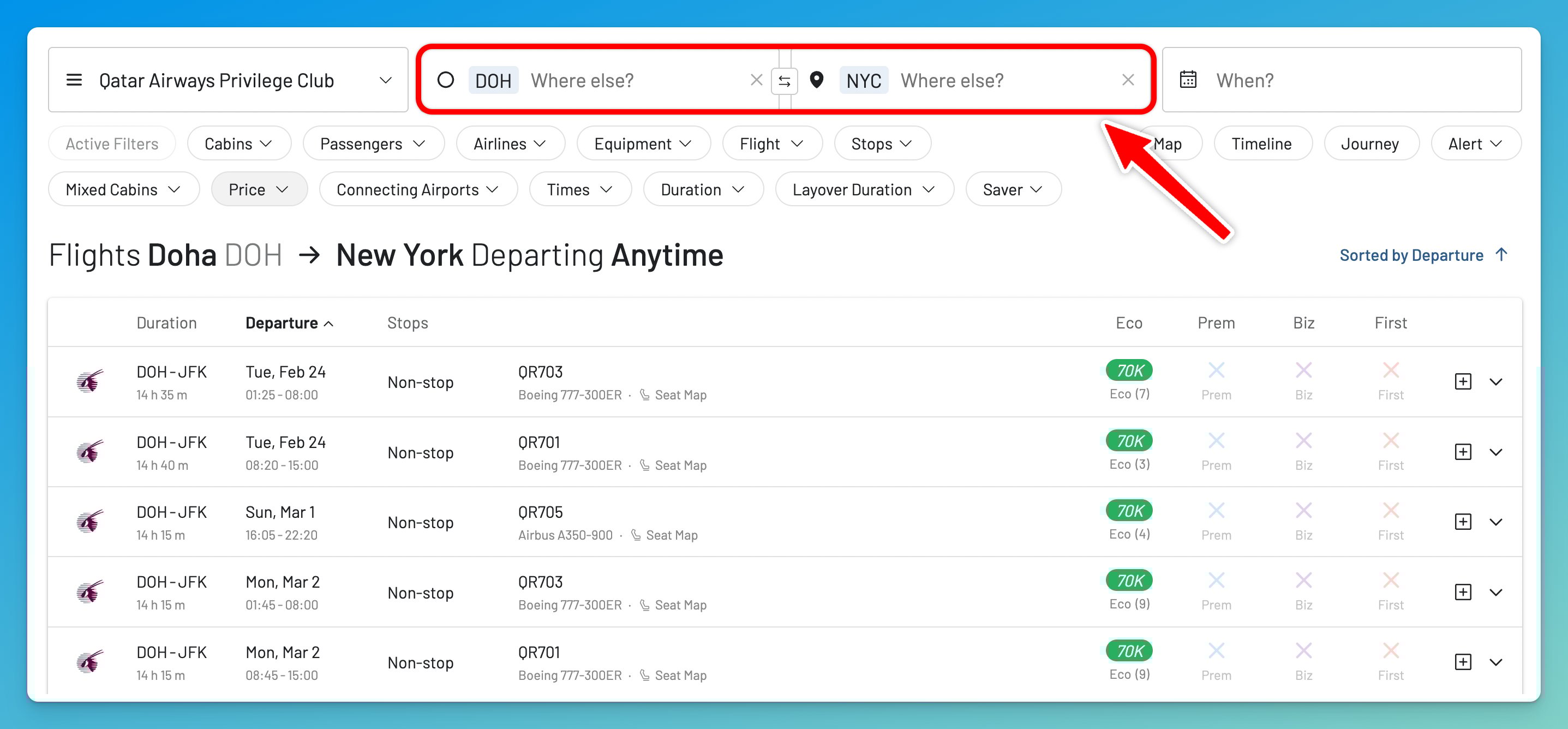The image size is (1568, 729).
Task: Switch to the Timeline view
Action: [x=1262, y=143]
